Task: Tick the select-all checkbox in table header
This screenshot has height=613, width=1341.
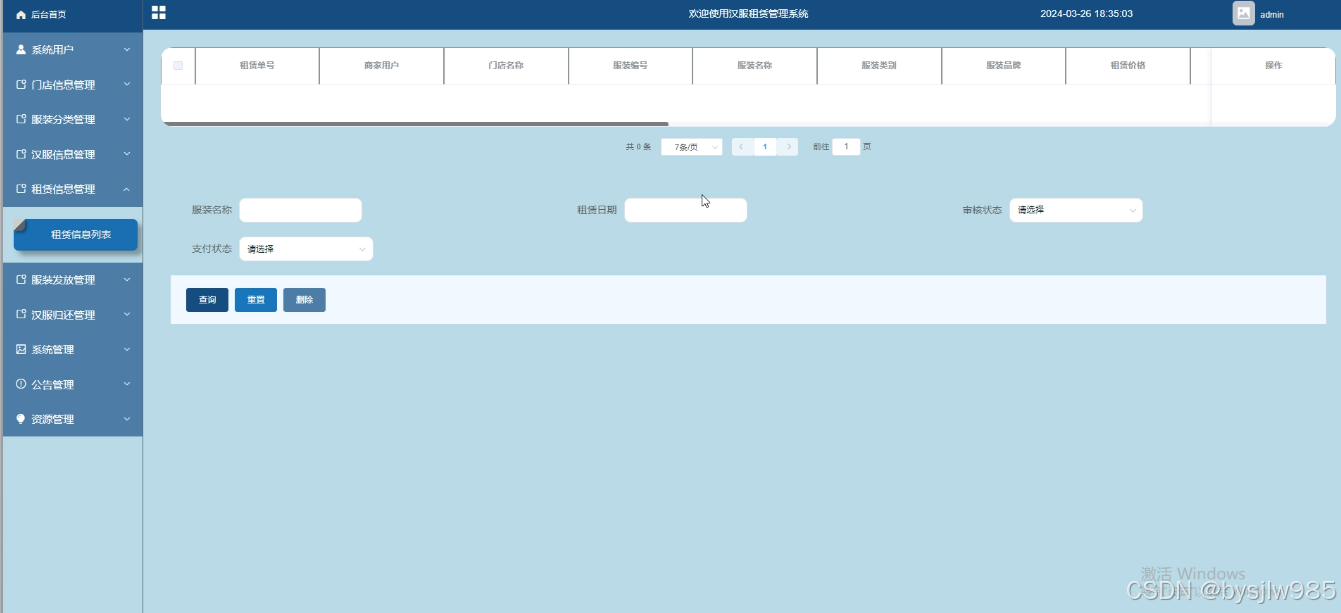Action: click(178, 65)
